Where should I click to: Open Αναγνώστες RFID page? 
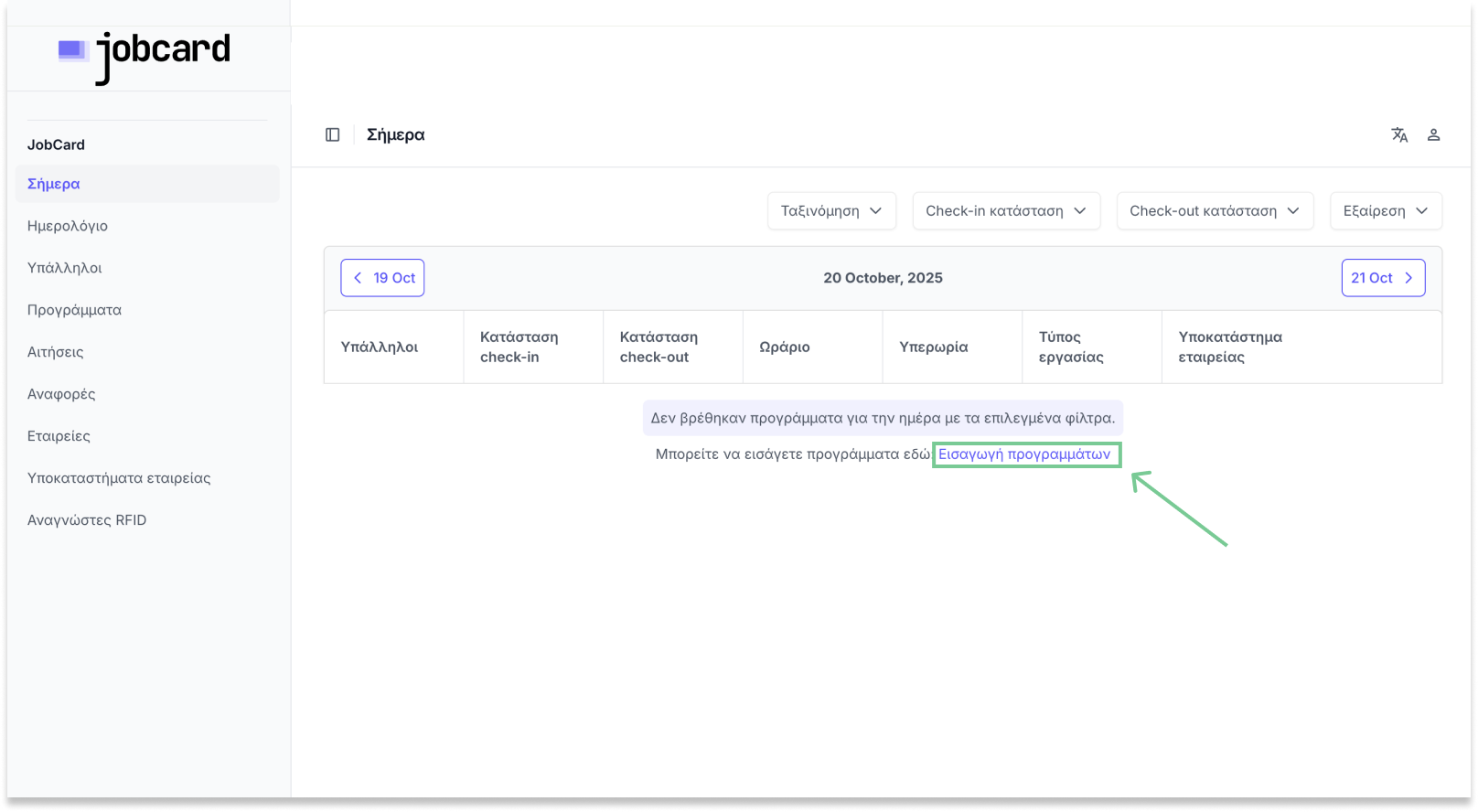(87, 520)
